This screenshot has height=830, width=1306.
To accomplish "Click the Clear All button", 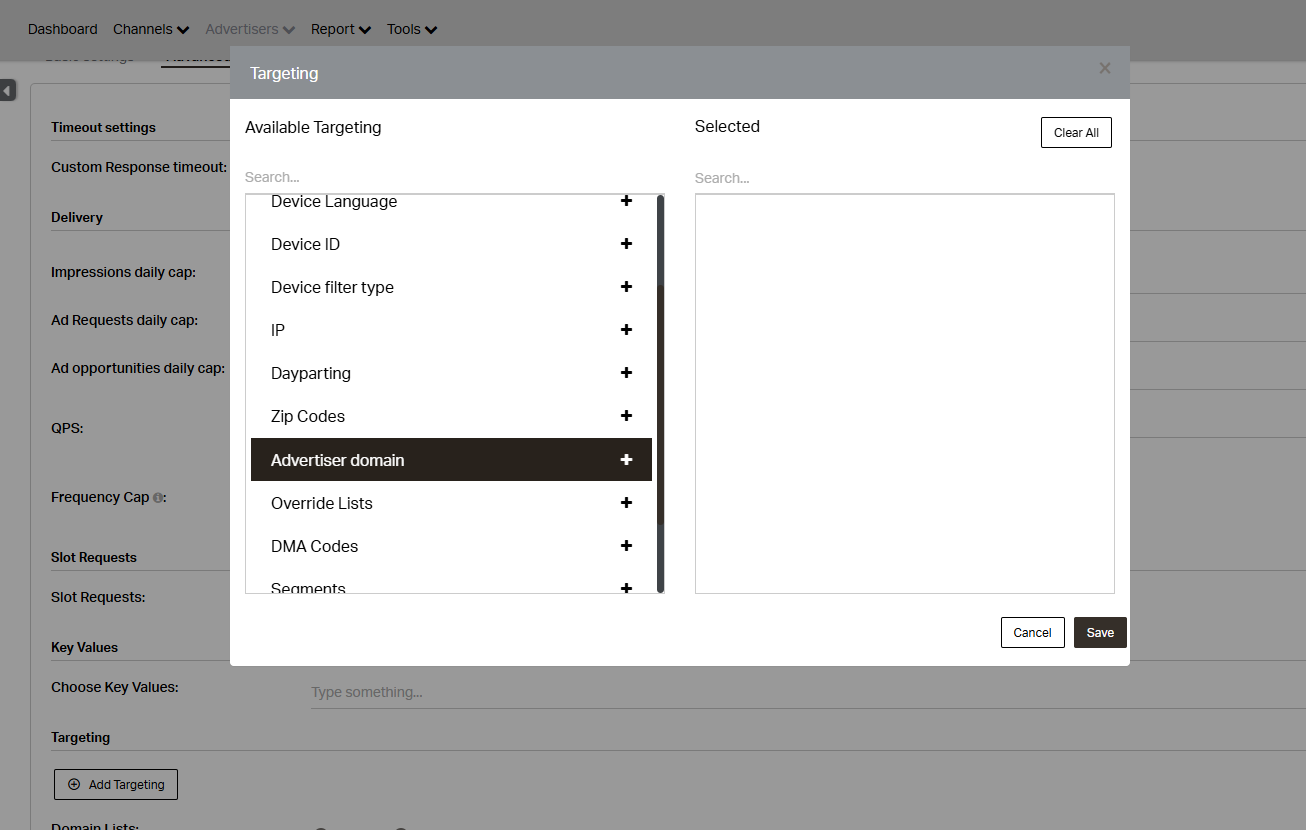I will [x=1076, y=133].
